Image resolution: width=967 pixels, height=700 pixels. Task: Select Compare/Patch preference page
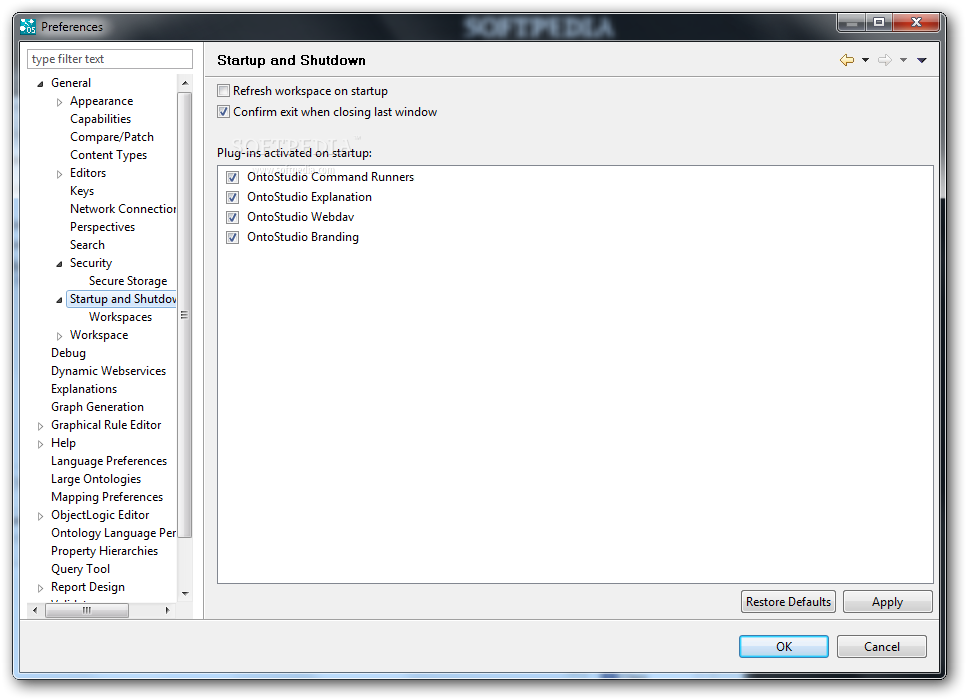point(112,137)
